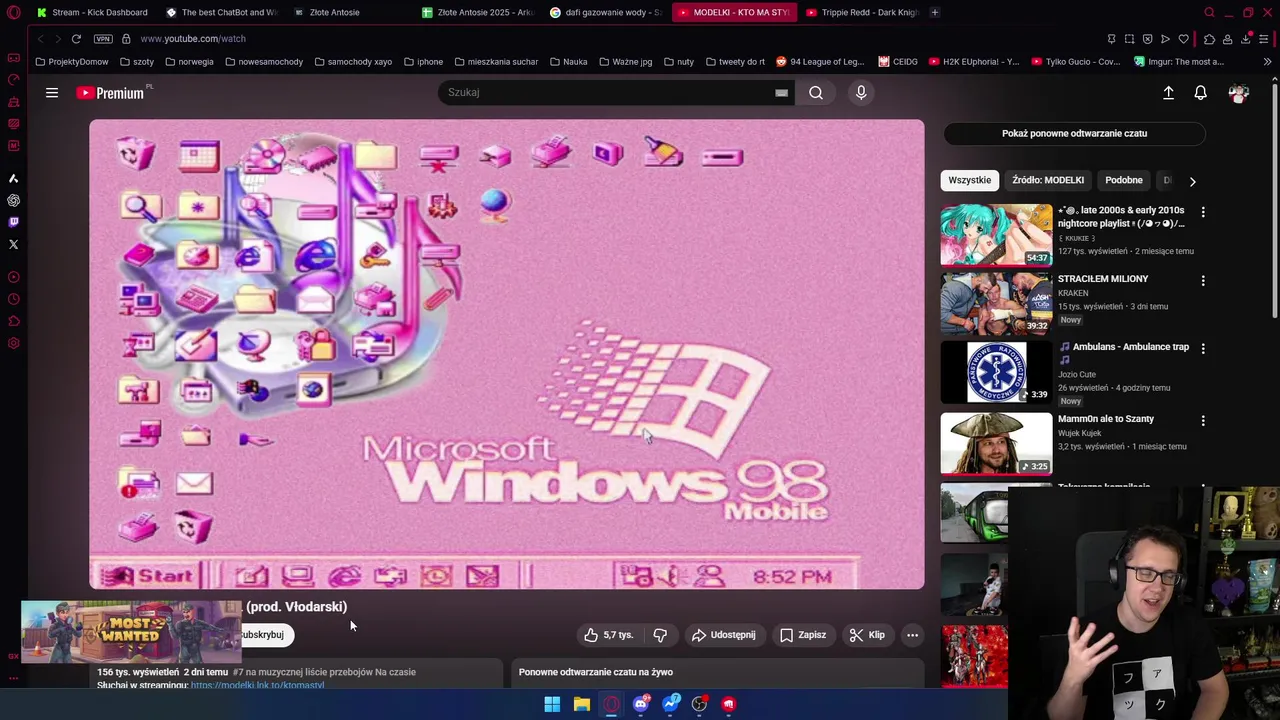Open options menu for nightcore playlist video

(1203, 212)
